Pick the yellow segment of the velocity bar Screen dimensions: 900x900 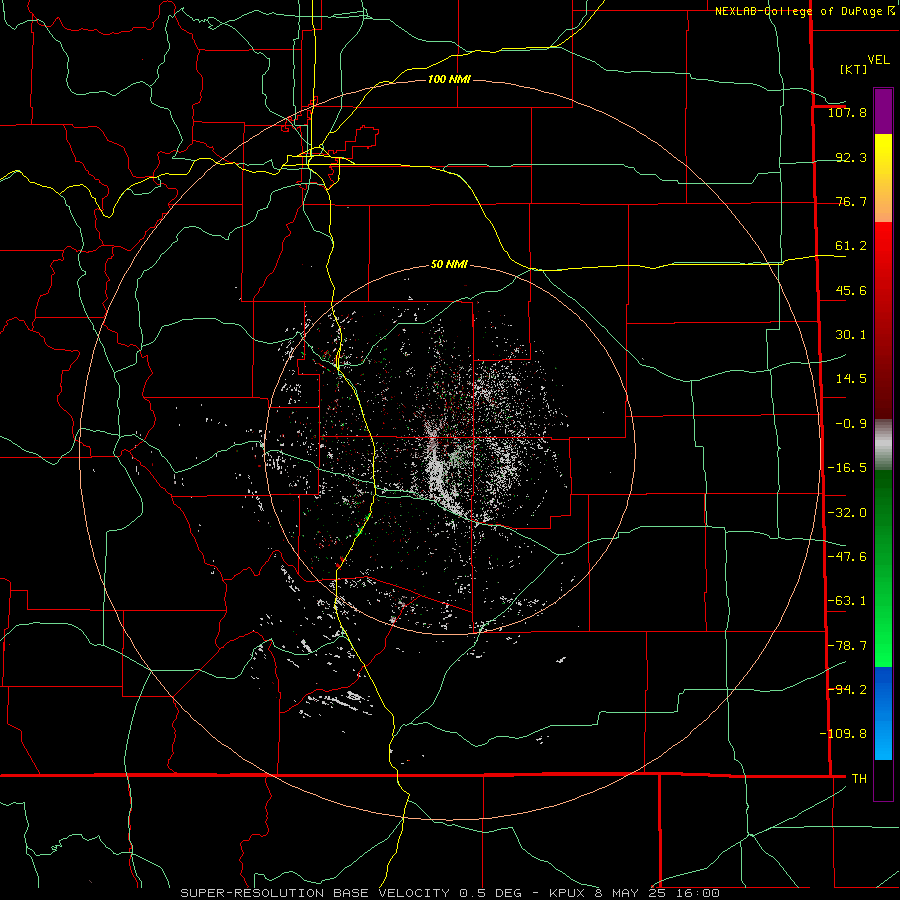(x=883, y=178)
